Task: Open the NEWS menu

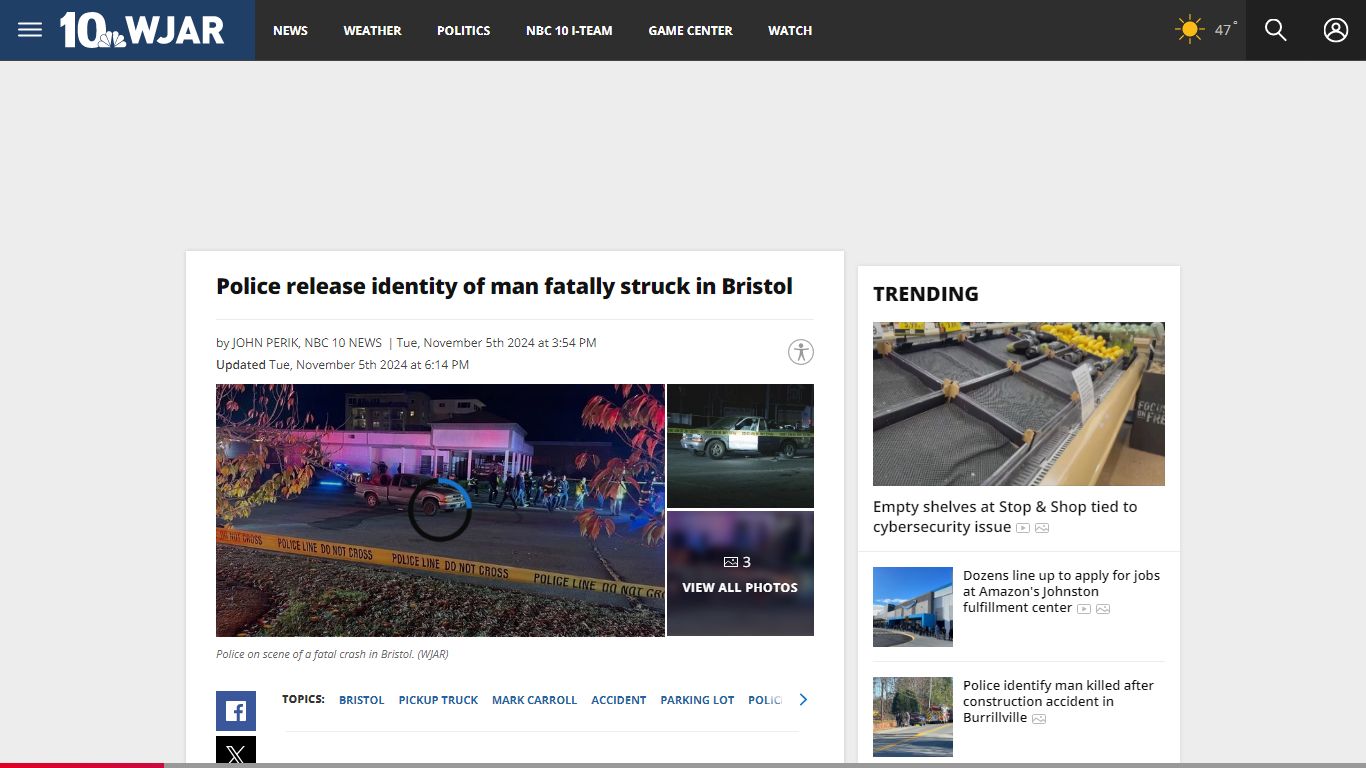Action: coord(290,31)
